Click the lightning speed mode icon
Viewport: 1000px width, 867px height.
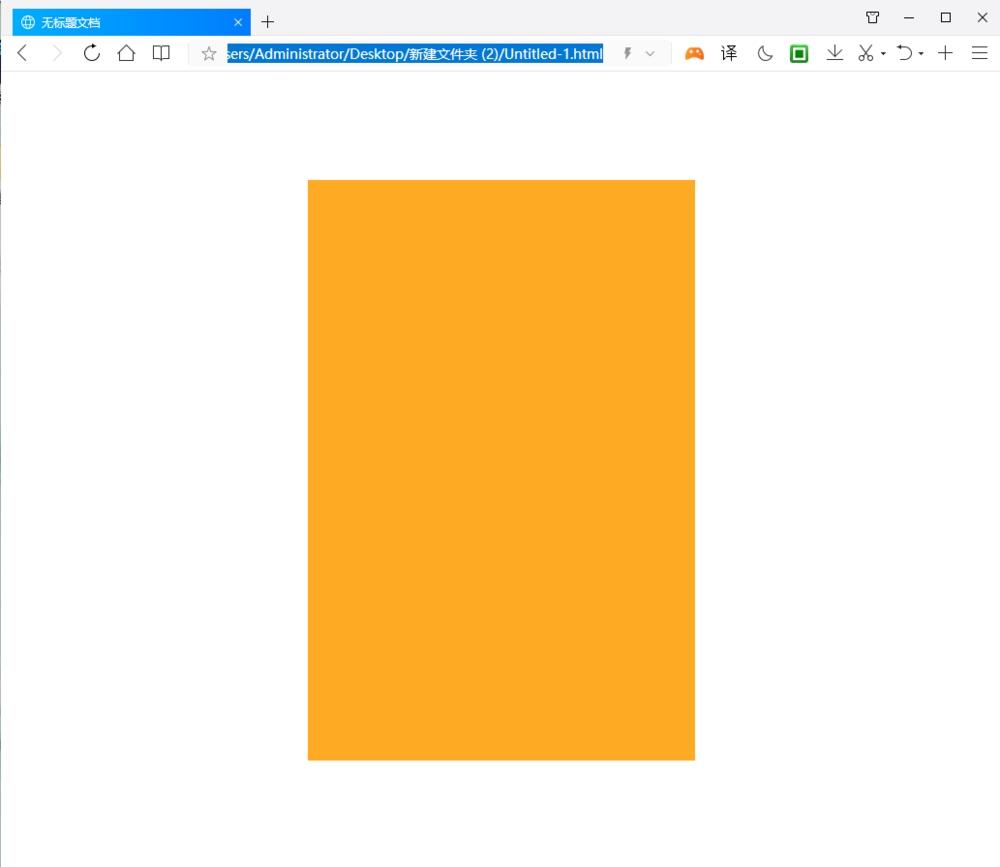click(628, 54)
